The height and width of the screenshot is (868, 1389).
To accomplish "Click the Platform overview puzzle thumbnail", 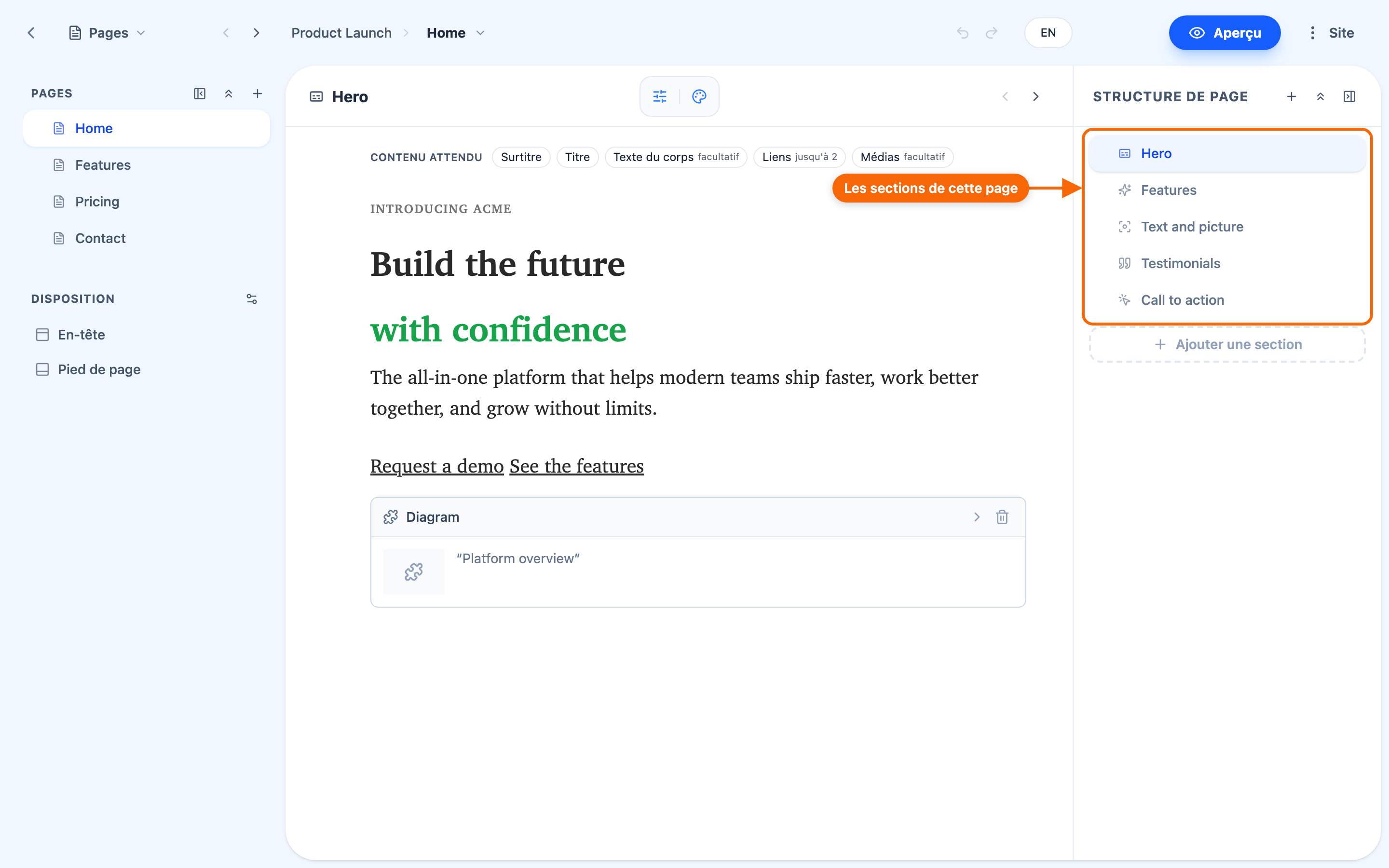I will pos(413,572).
